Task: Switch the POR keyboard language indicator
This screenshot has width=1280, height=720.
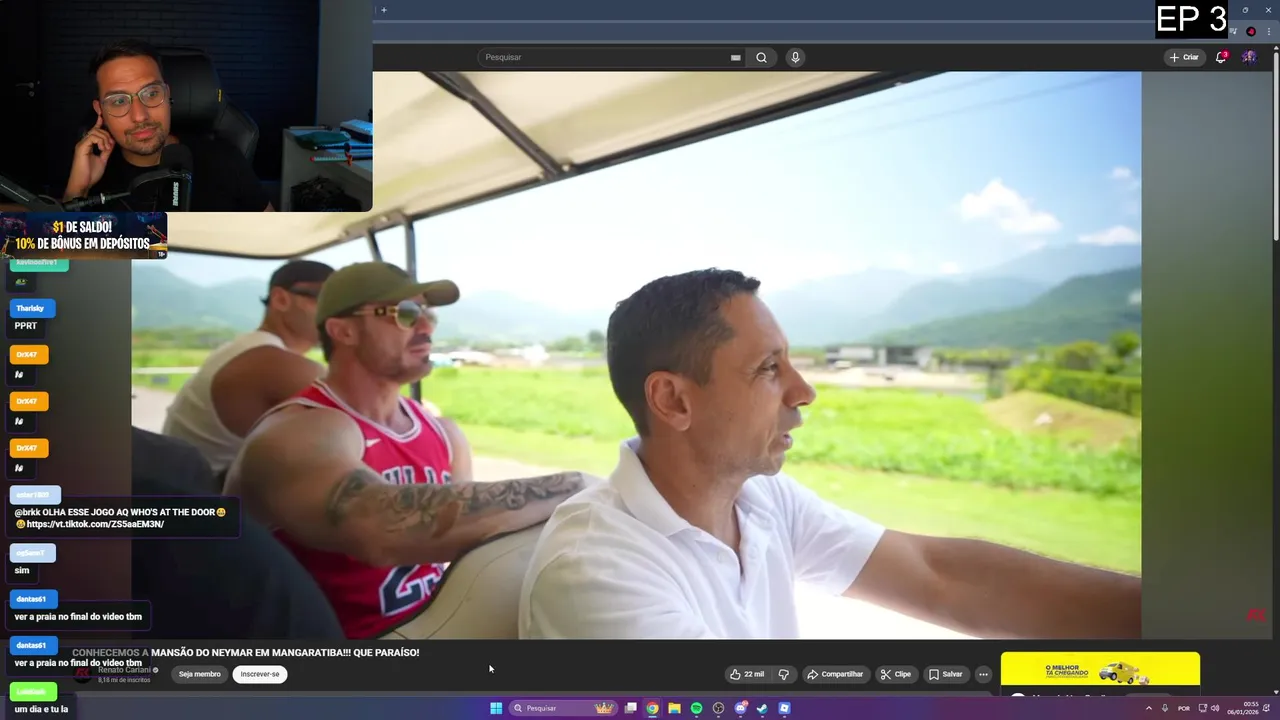Action: pos(1184,708)
